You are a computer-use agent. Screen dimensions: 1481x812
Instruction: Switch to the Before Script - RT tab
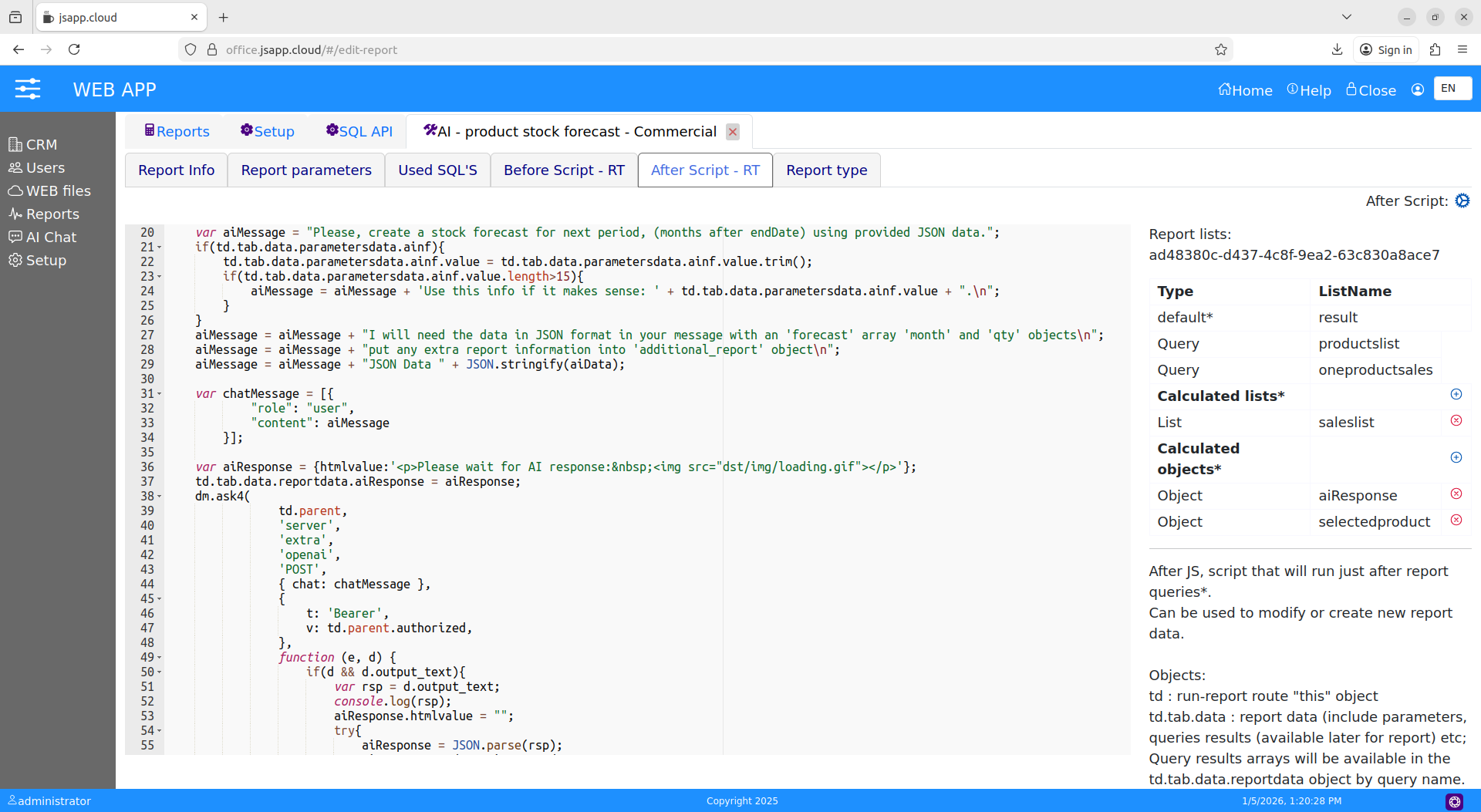click(x=564, y=170)
